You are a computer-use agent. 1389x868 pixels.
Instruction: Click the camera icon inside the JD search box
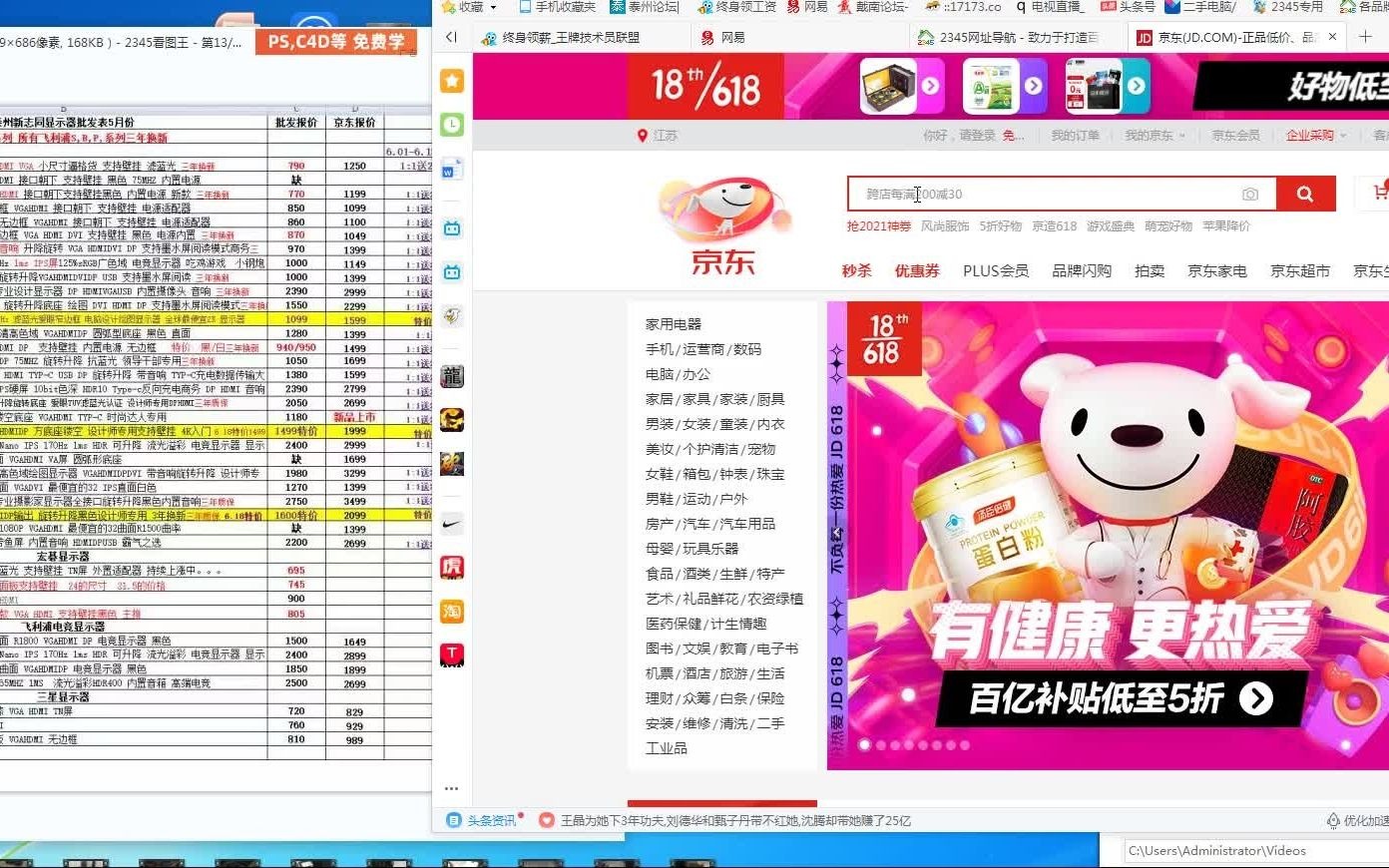[1250, 194]
